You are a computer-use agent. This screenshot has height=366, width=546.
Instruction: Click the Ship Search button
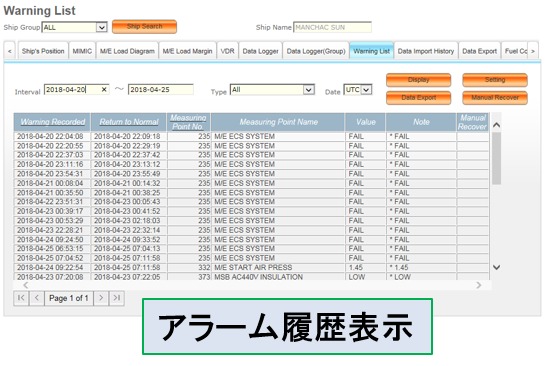tap(144, 26)
